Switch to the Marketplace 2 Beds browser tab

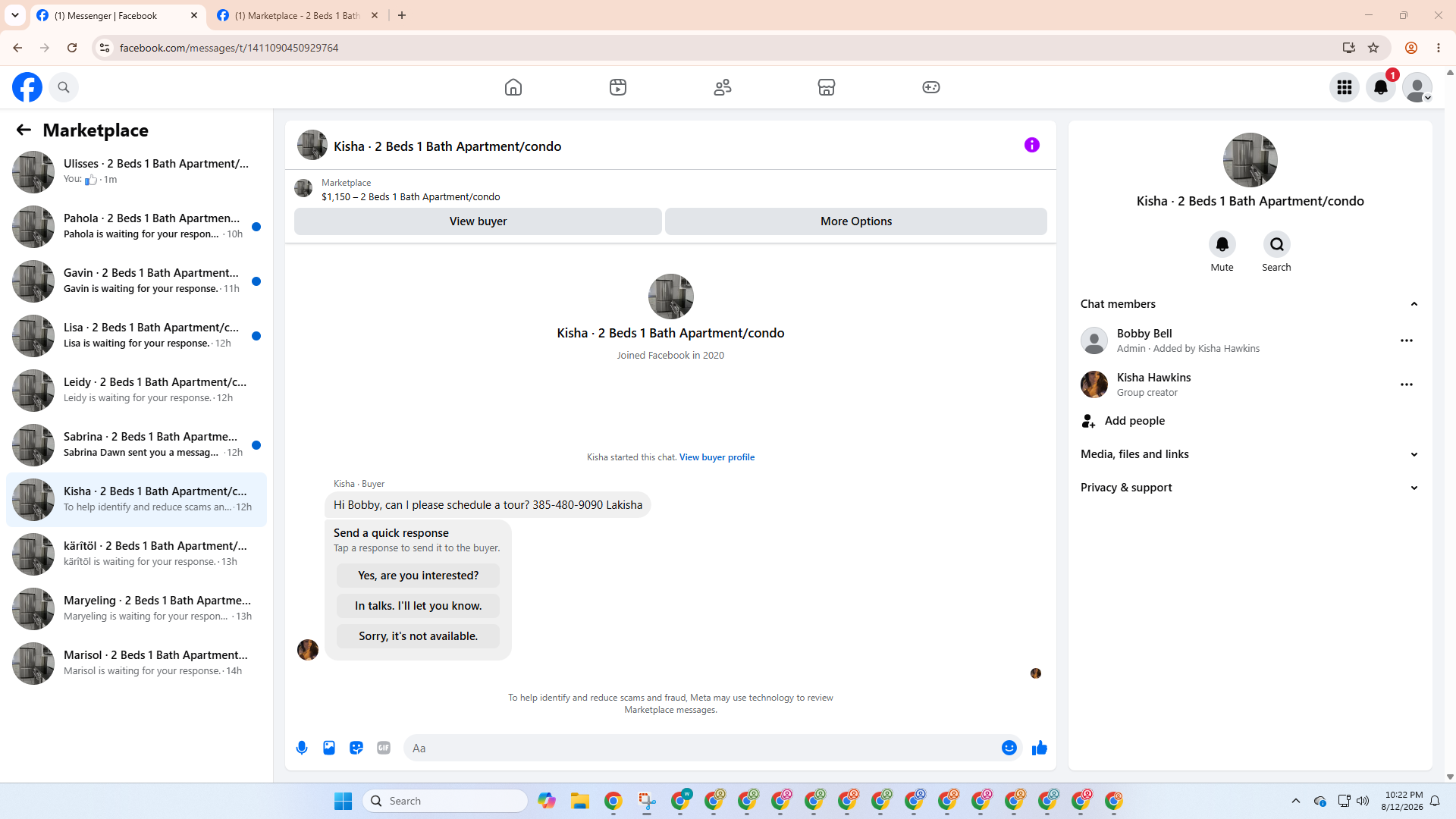(297, 15)
